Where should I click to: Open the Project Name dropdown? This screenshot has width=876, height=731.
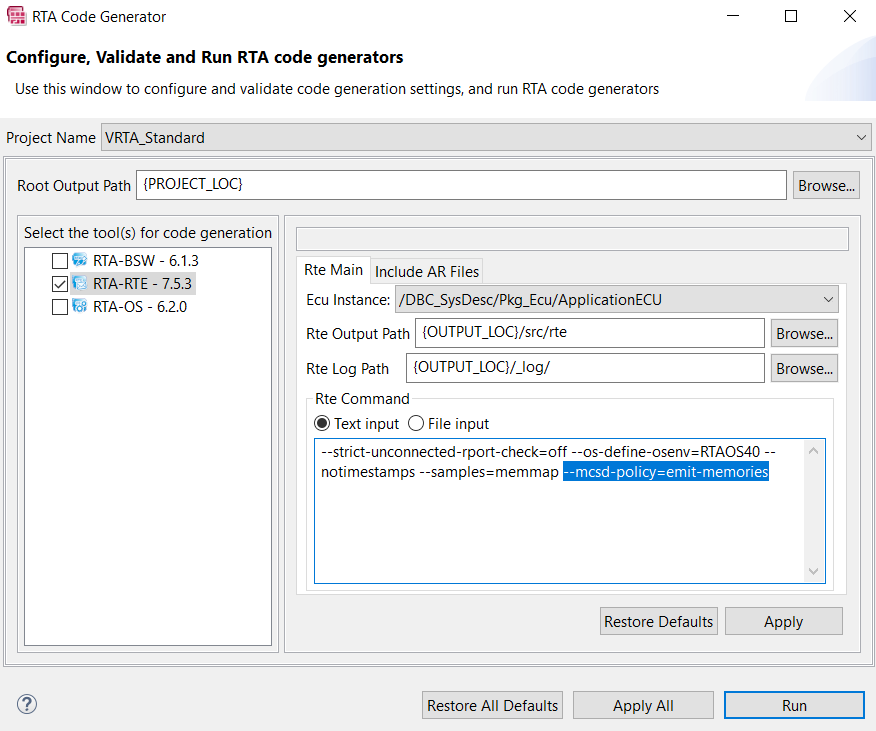click(486, 137)
